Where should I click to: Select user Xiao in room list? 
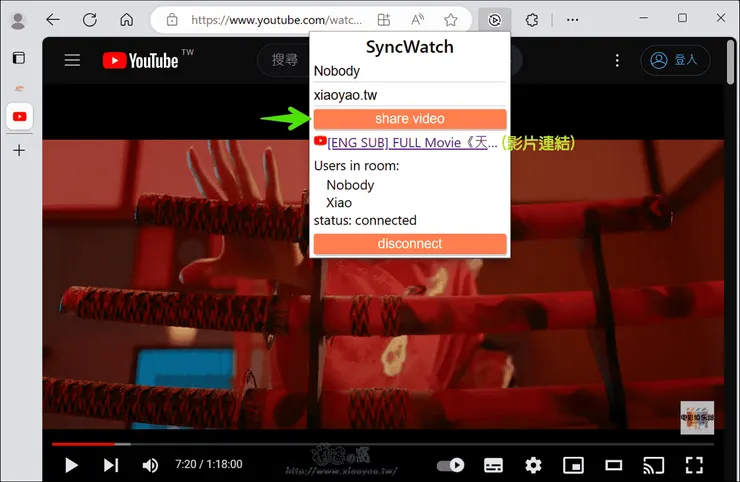pyautogui.click(x=339, y=203)
